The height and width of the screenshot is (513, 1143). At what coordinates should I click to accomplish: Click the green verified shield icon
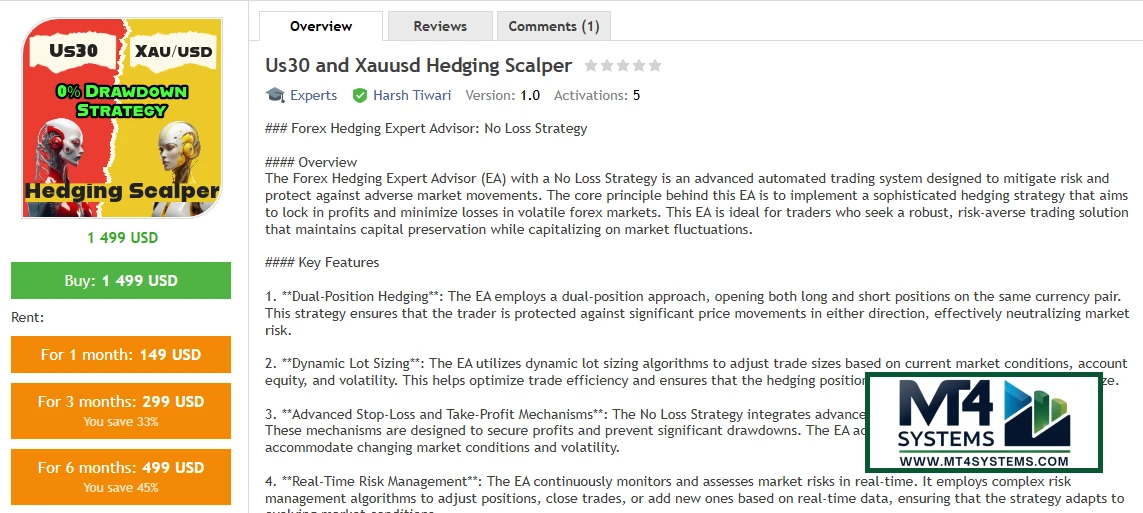(360, 95)
